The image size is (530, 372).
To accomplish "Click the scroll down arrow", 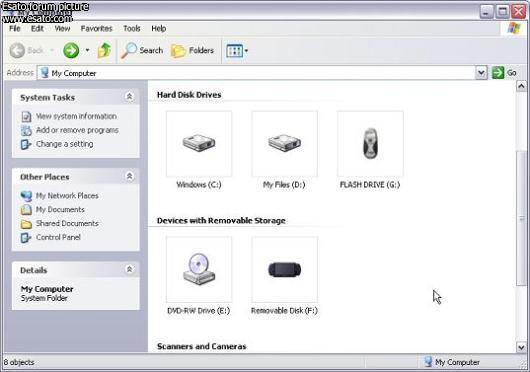I will point(521,347).
